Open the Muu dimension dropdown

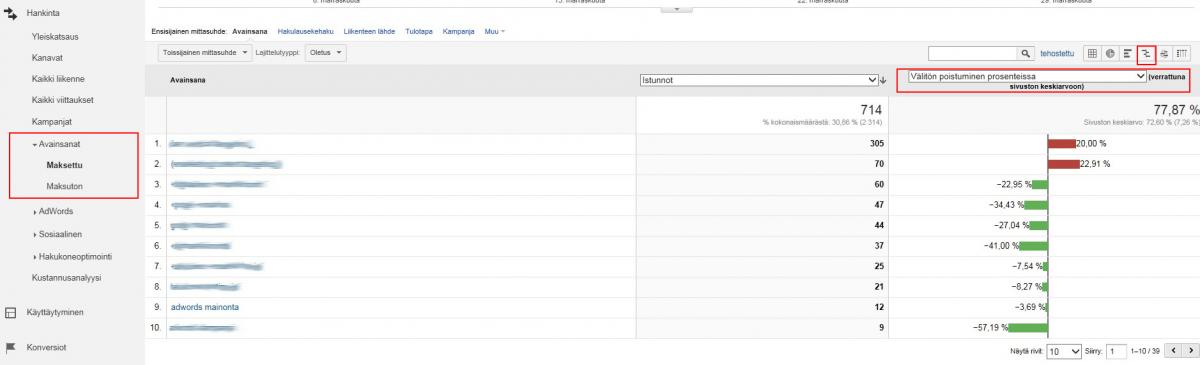494,32
